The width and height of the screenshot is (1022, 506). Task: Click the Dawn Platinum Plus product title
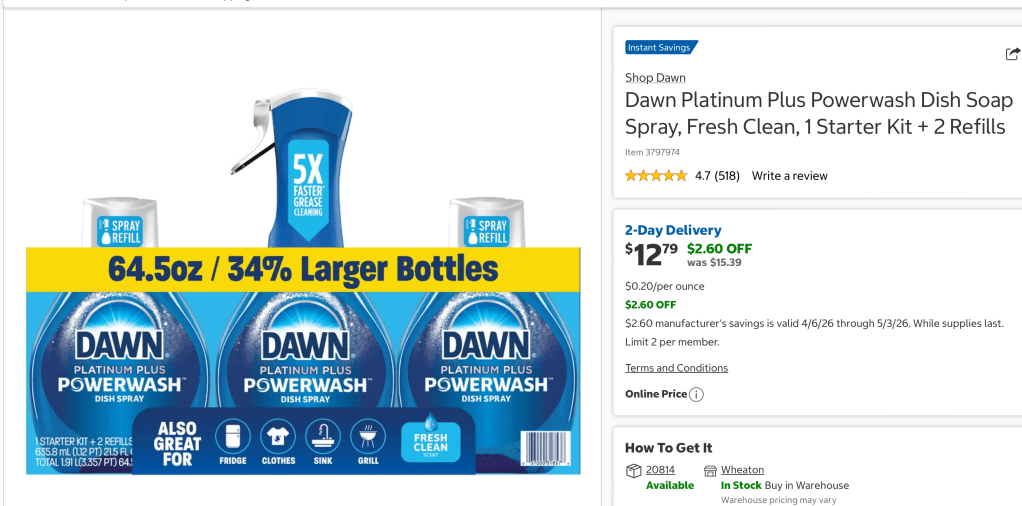click(818, 114)
